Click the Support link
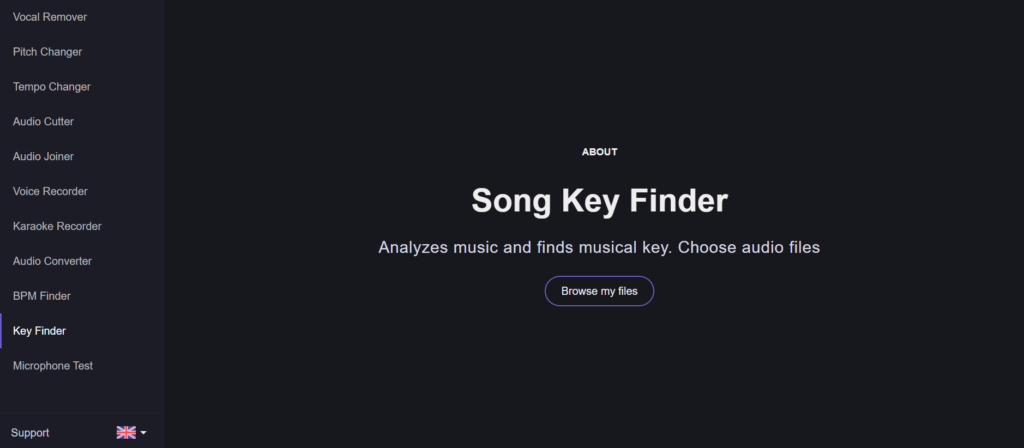The width and height of the screenshot is (1024, 448). coord(30,433)
